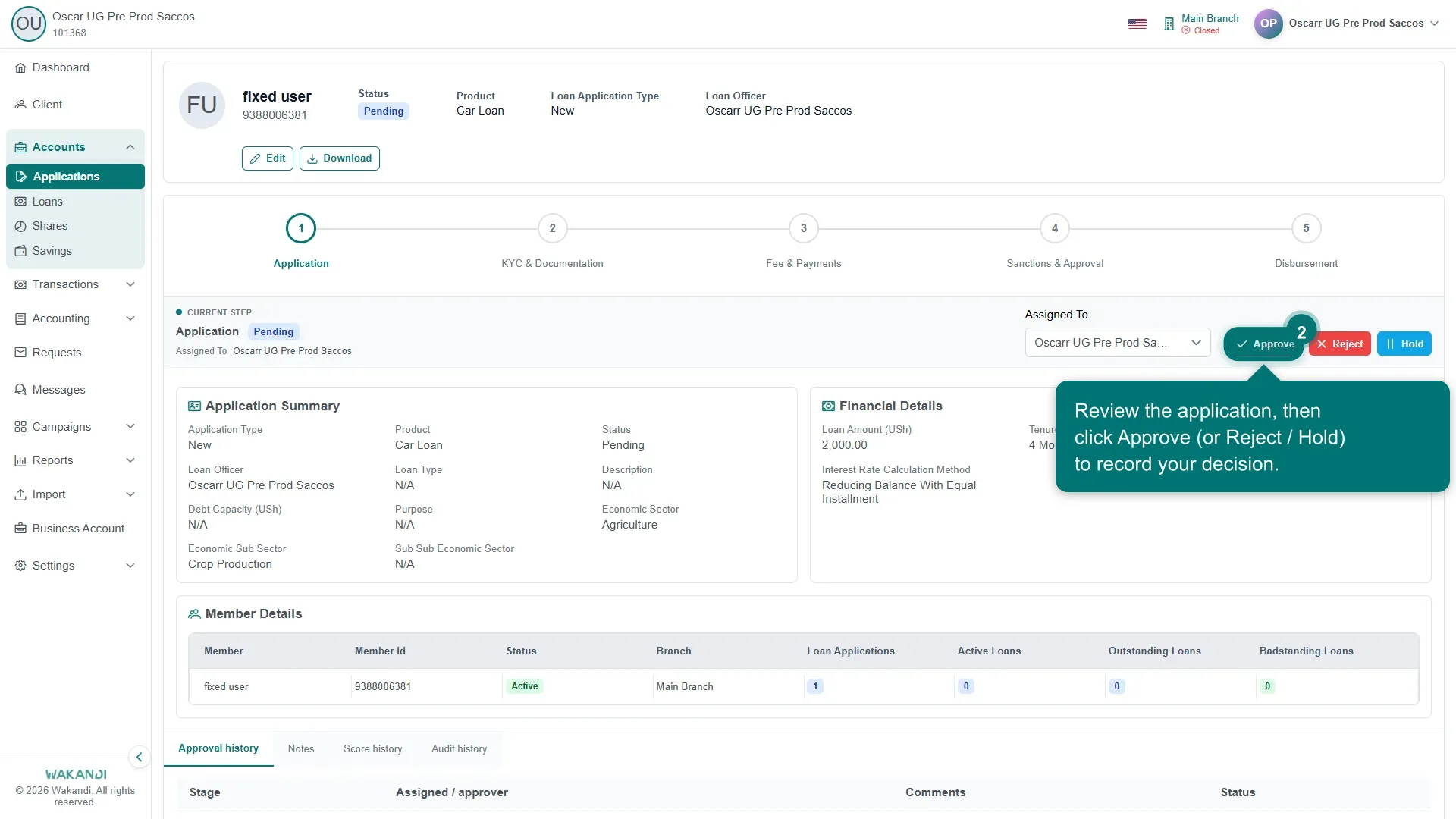Click the Application Summary header icon
This screenshot has width=1456, height=819.
(194, 406)
